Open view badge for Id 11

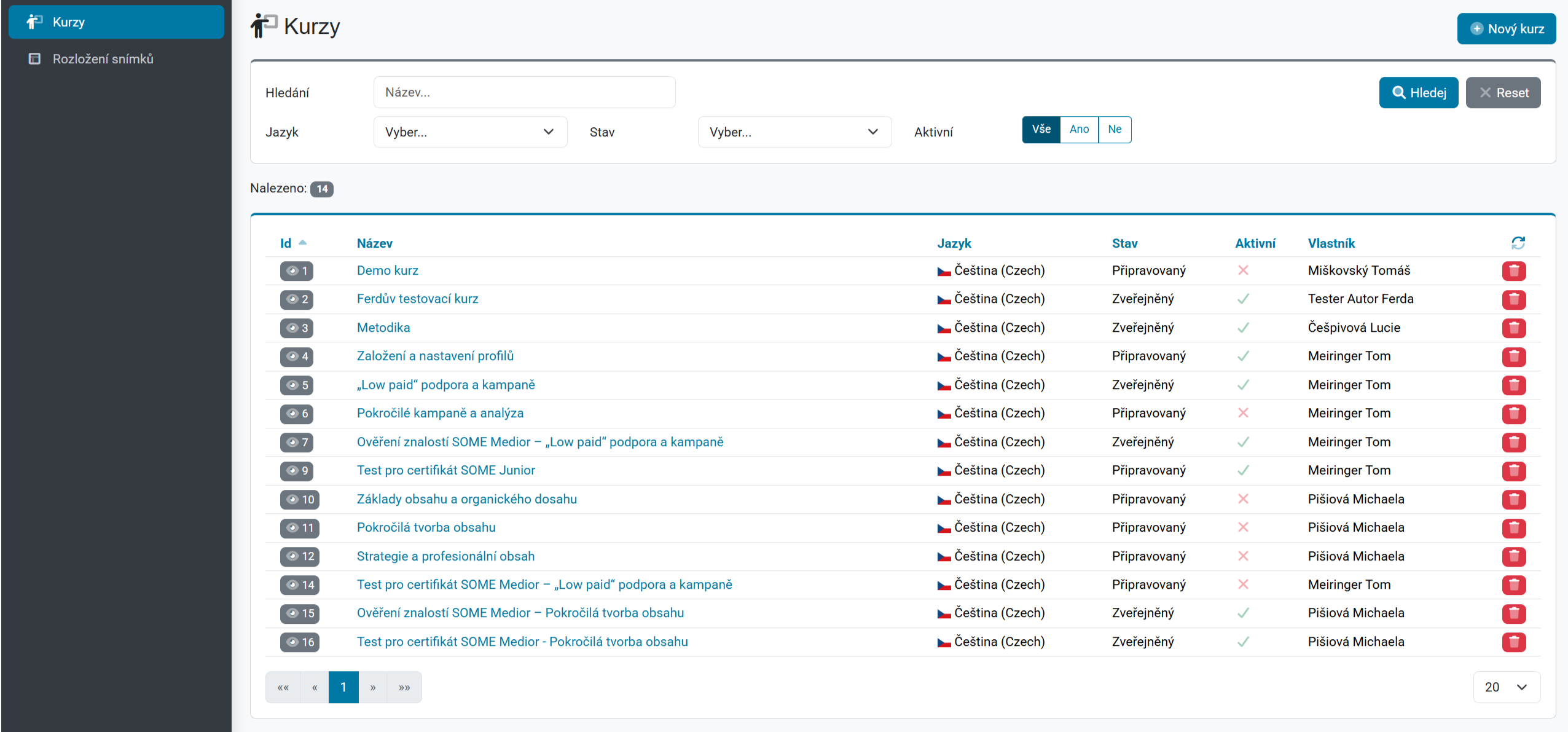click(x=300, y=528)
